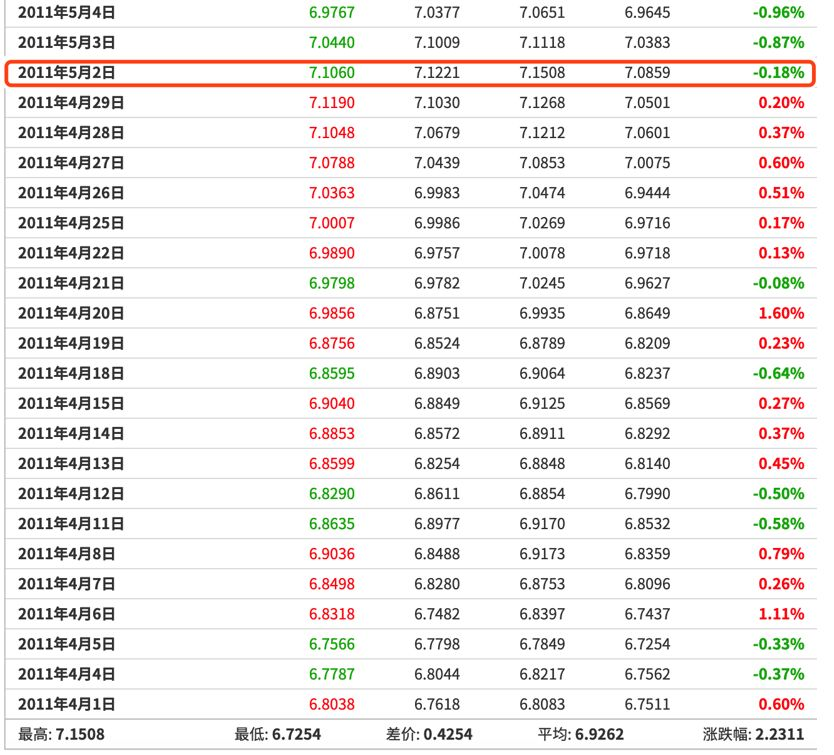Select the -0.08% change value
This screenshot has height=755, width=834.
[x=778, y=283]
